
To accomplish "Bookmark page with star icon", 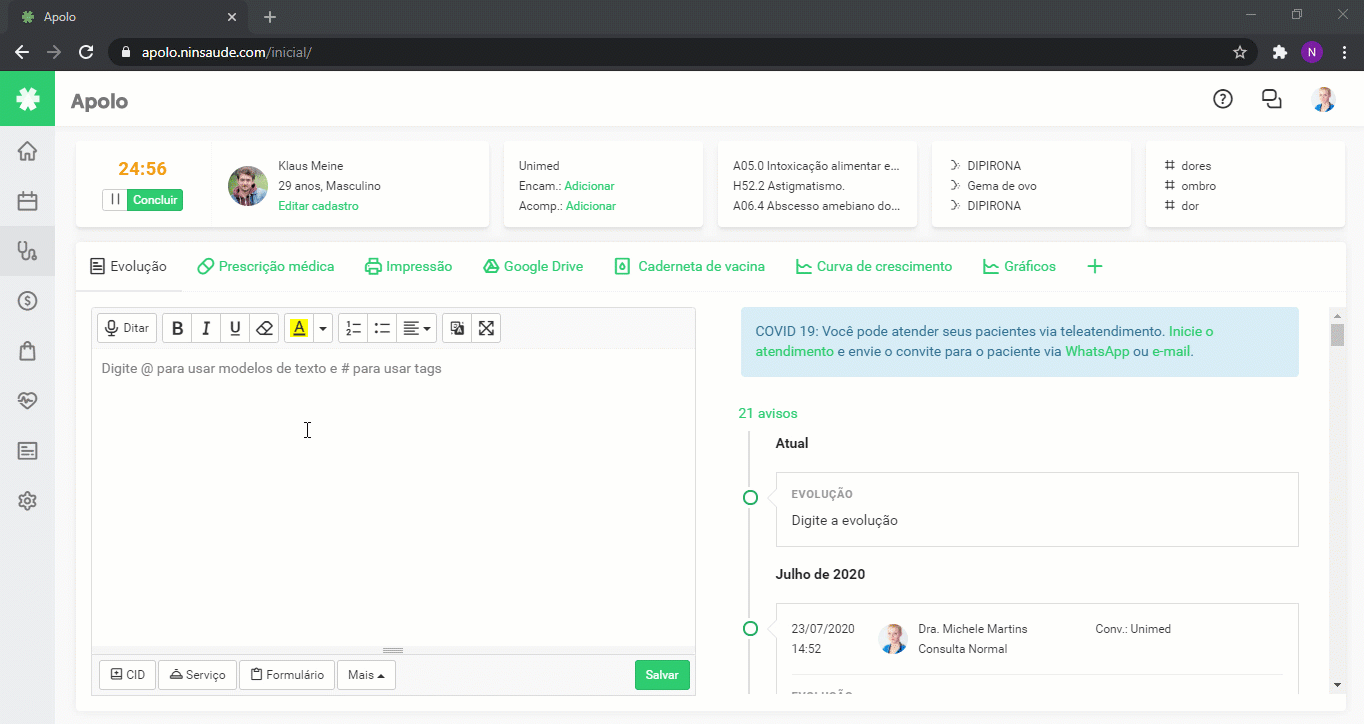I will pos(1240,52).
